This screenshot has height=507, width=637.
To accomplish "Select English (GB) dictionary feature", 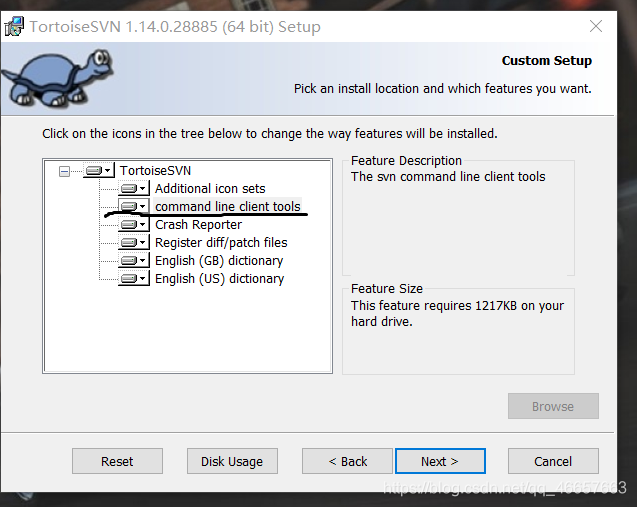I will (x=219, y=260).
